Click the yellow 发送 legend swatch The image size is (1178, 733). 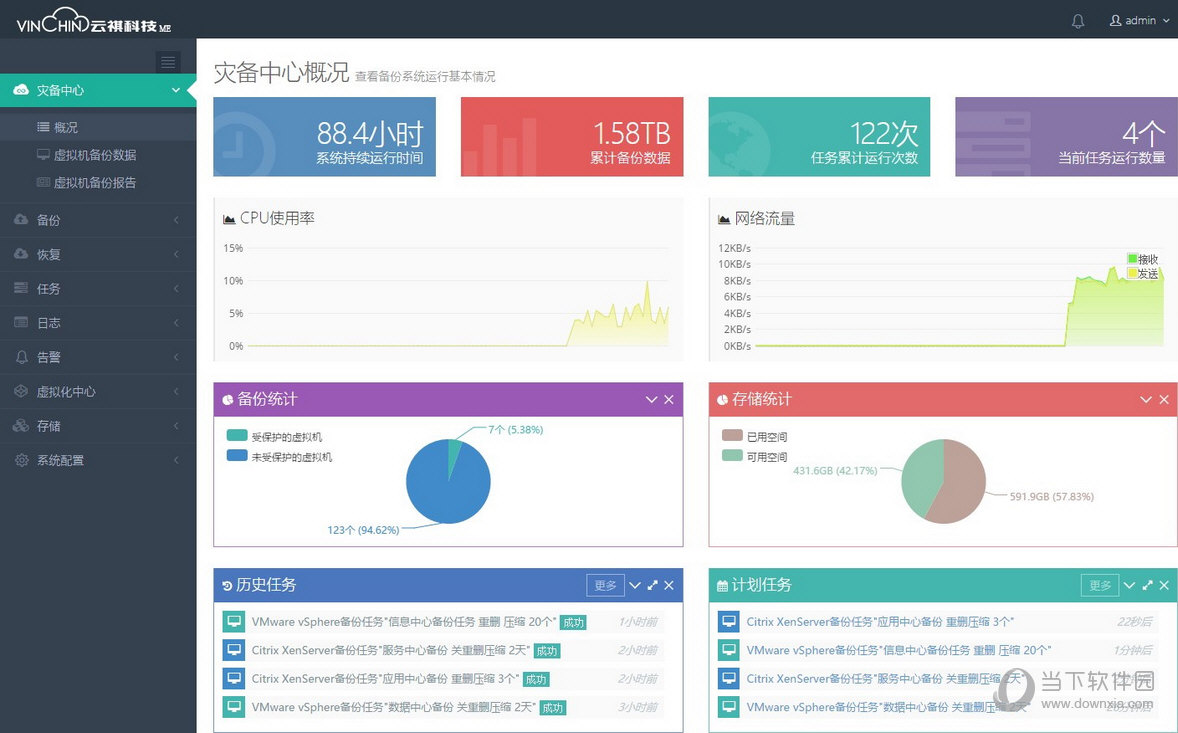(x=1132, y=273)
